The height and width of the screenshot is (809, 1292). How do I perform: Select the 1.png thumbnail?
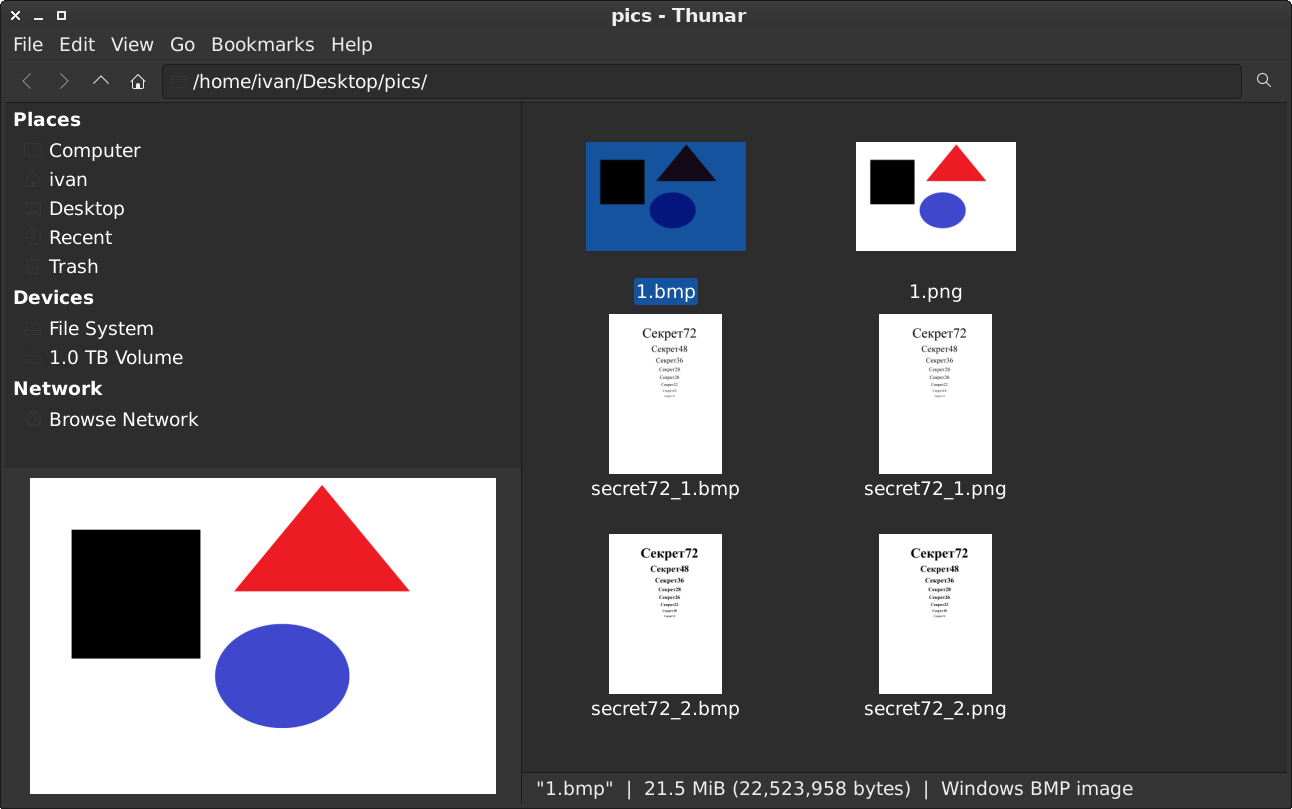click(936, 196)
